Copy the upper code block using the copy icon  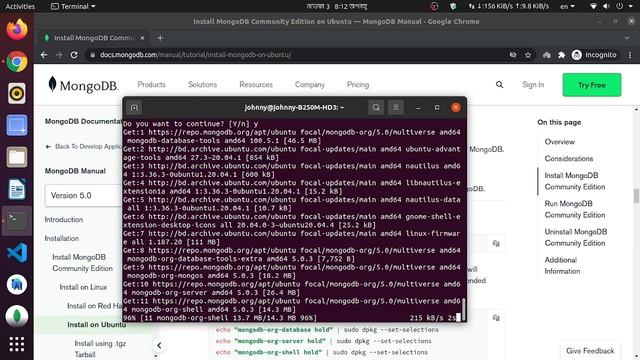coord(496,243)
